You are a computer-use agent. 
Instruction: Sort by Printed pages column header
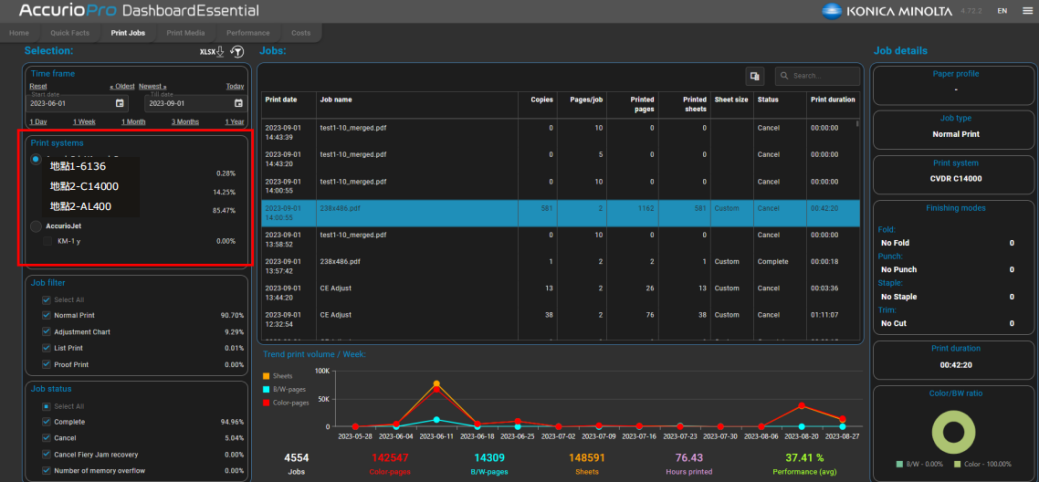[x=633, y=104]
